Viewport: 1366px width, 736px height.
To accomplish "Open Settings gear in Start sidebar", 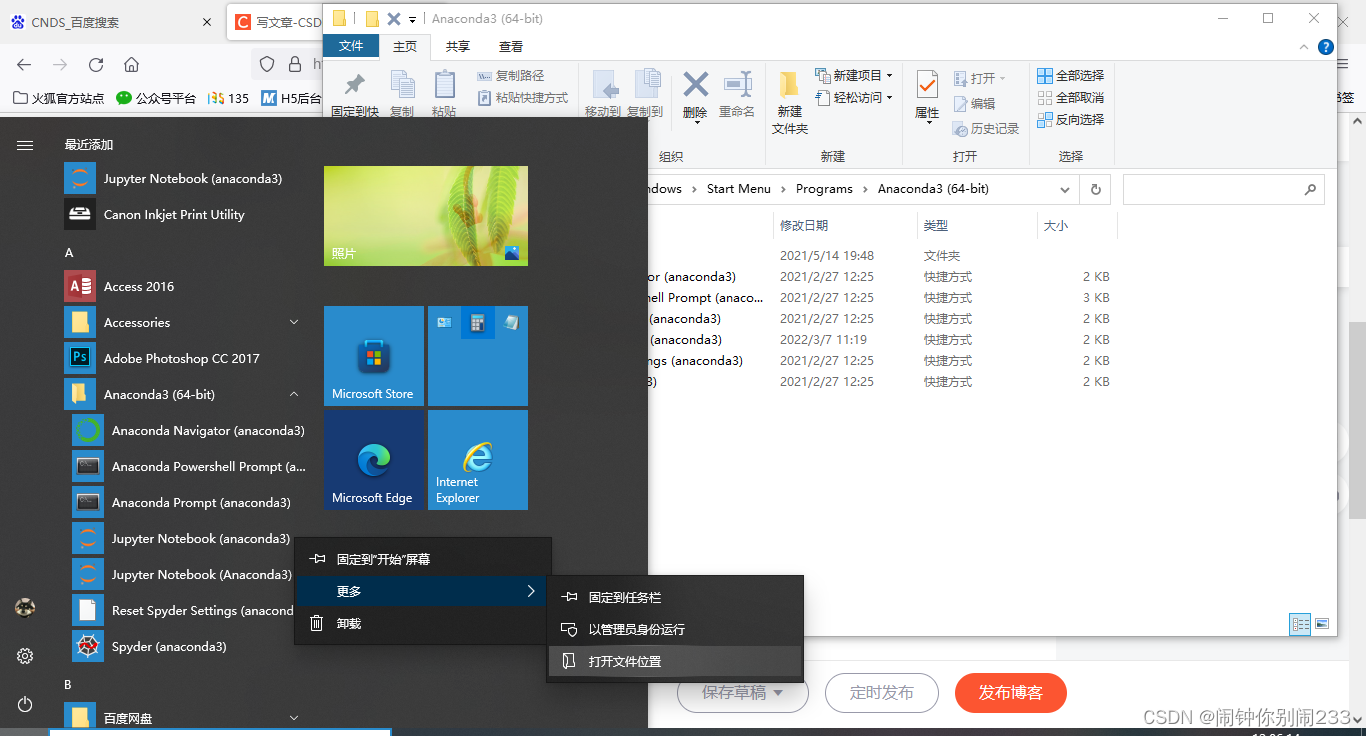I will click(25, 656).
